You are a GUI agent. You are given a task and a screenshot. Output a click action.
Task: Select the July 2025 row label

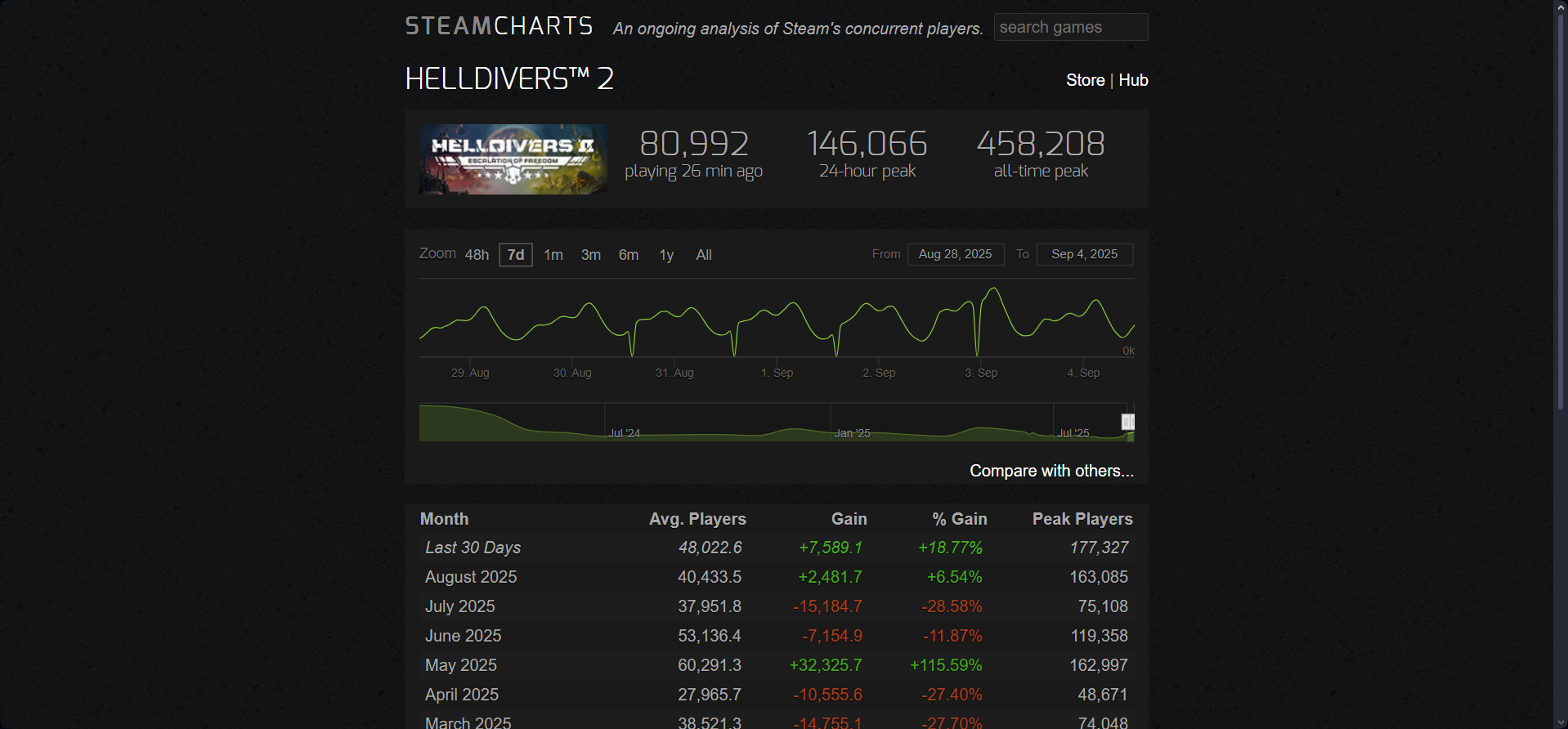coord(460,606)
